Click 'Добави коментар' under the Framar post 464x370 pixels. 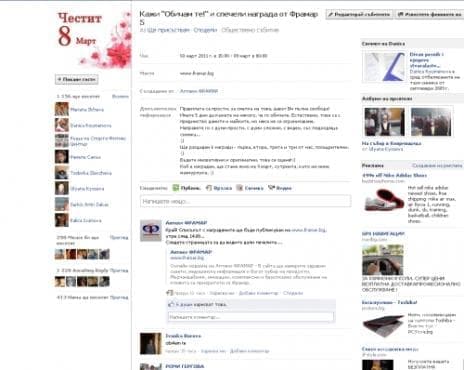pyautogui.click(x=258, y=293)
